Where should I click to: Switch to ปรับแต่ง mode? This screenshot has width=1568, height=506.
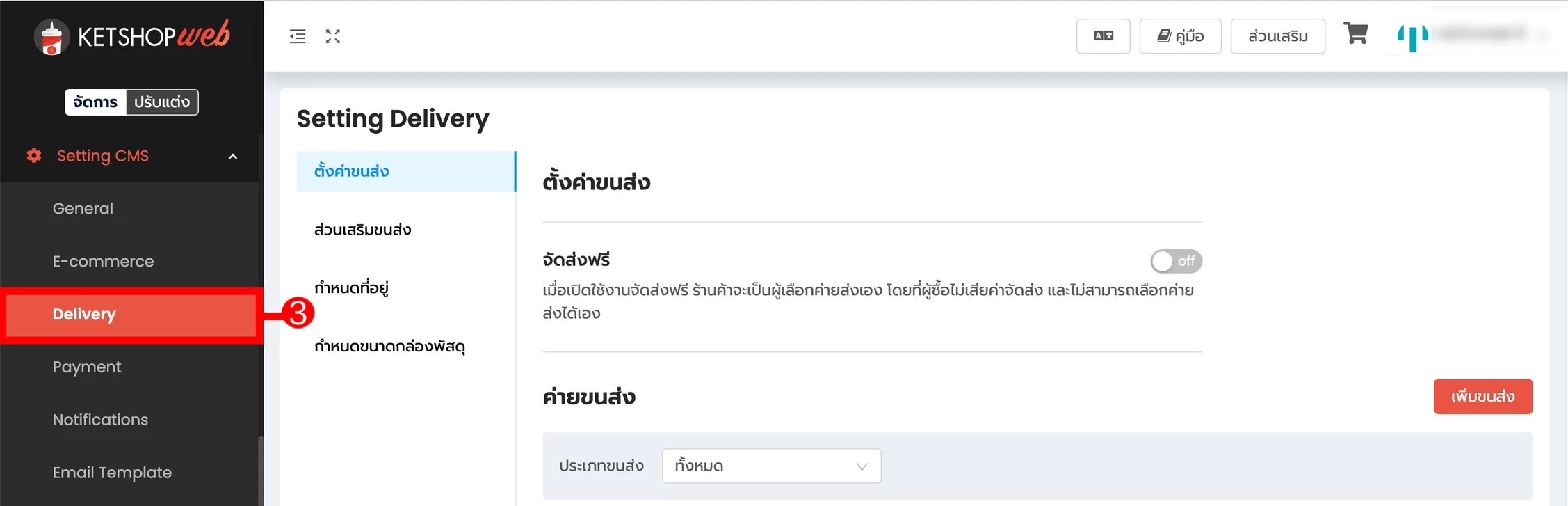coord(162,102)
